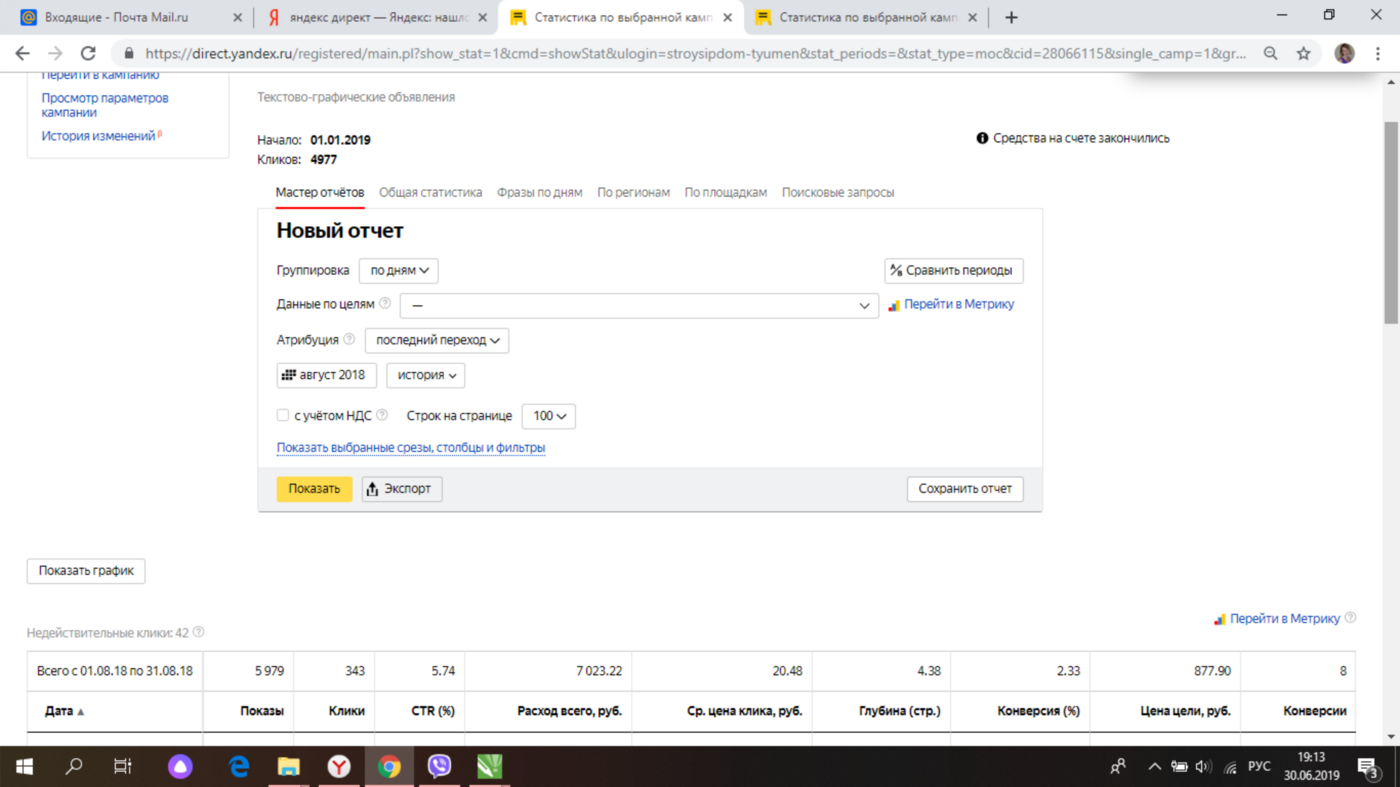Enable the с учётом НДС checkbox
The height and width of the screenshot is (787, 1400).
[283, 415]
